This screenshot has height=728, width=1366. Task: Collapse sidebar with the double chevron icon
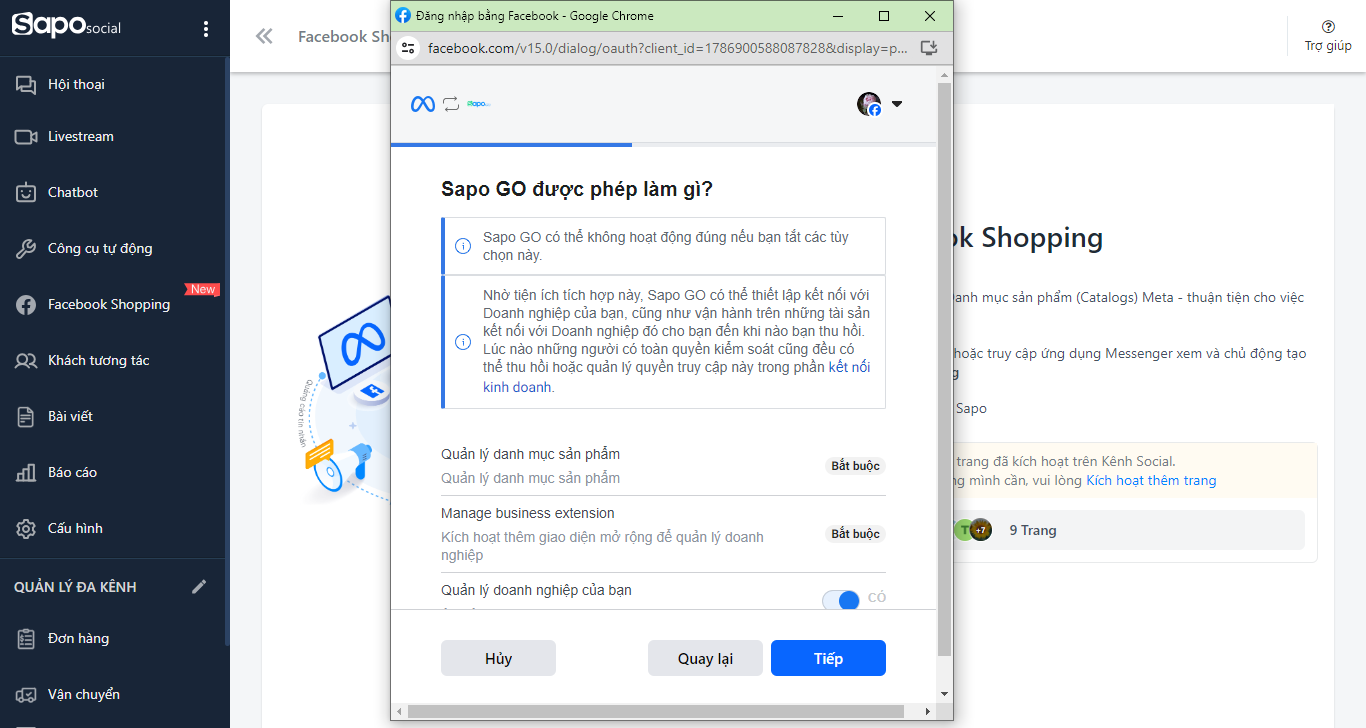(264, 37)
